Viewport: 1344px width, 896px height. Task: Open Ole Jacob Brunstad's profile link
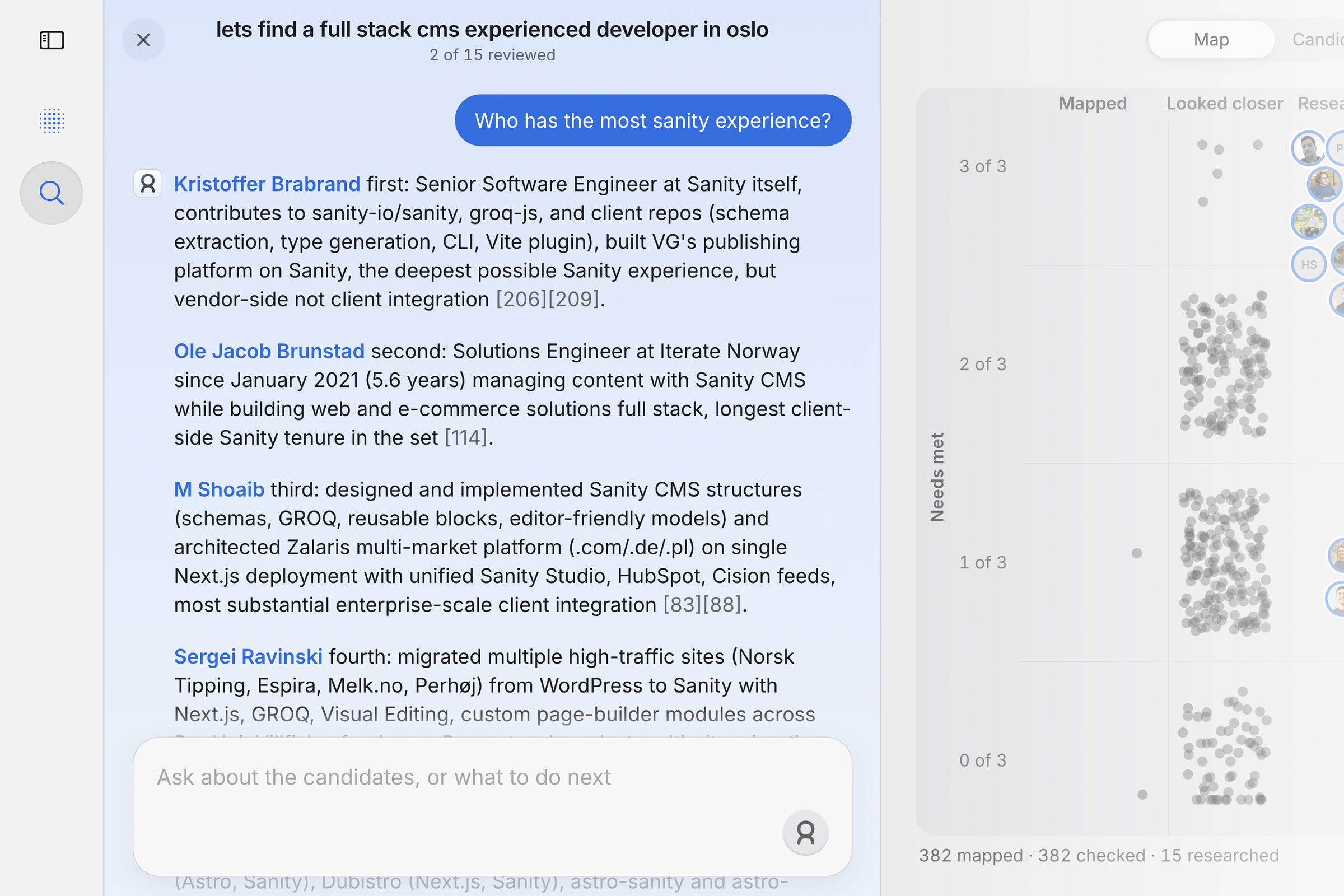tap(269, 351)
